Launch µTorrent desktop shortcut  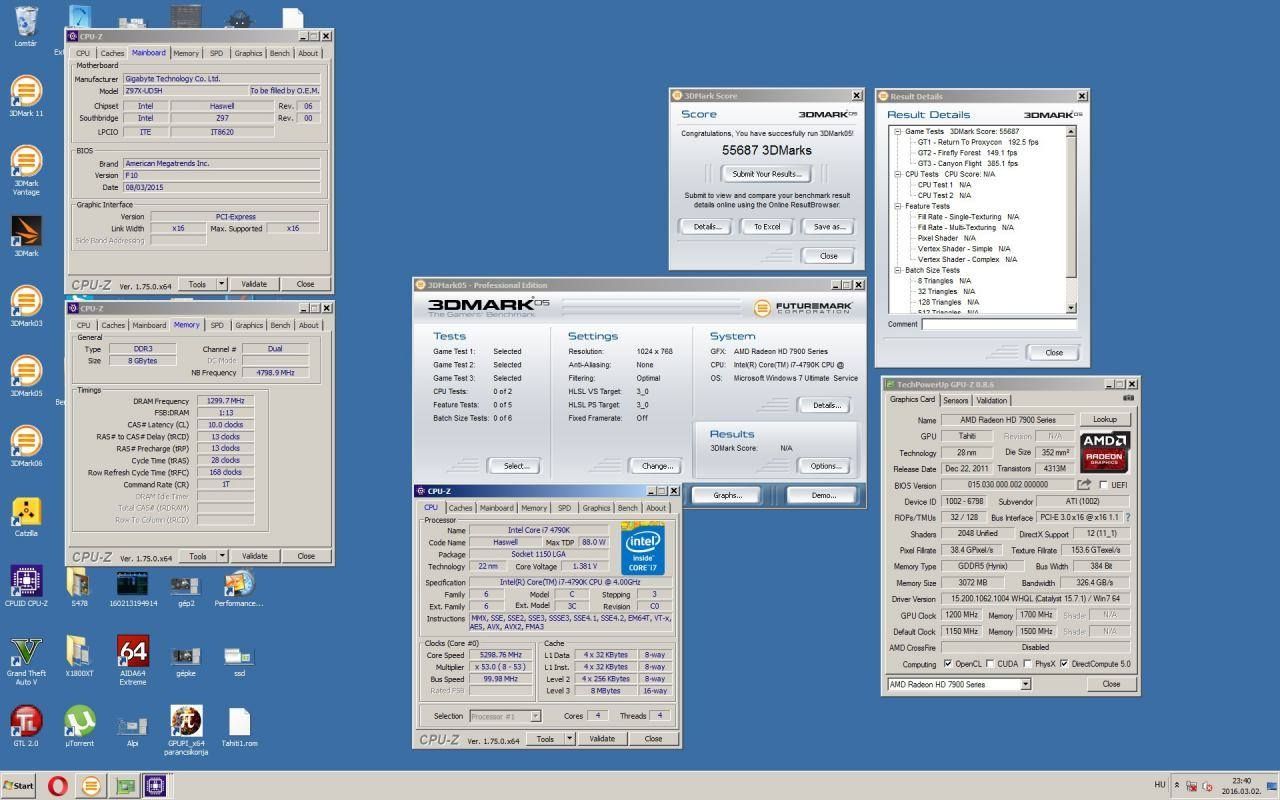point(80,725)
